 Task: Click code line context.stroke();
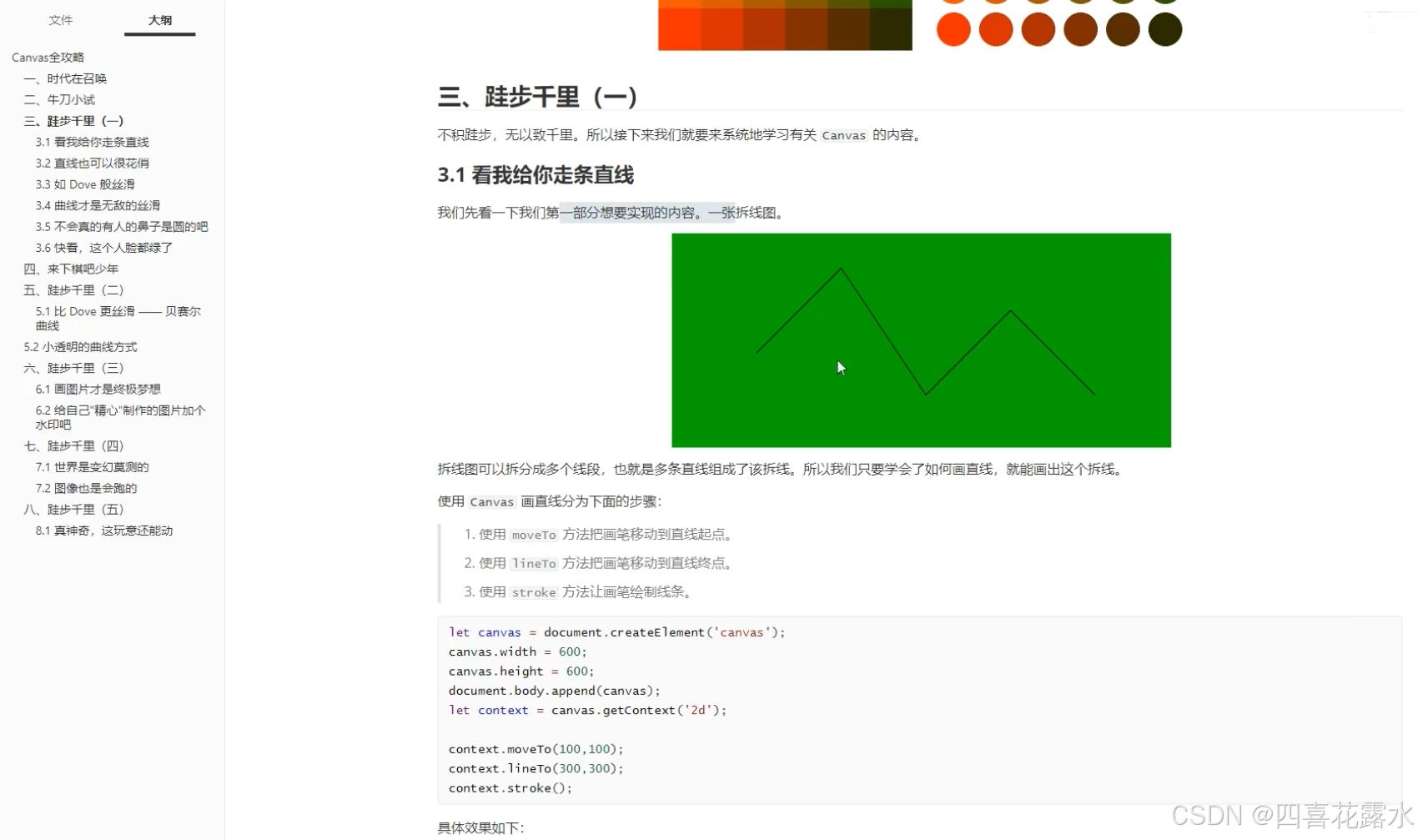pos(510,788)
